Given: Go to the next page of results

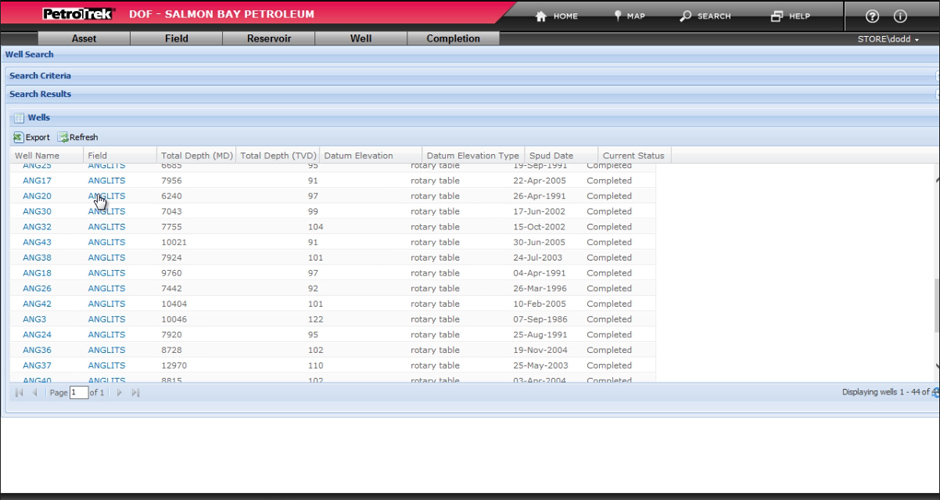Looking at the screenshot, I should pos(119,393).
